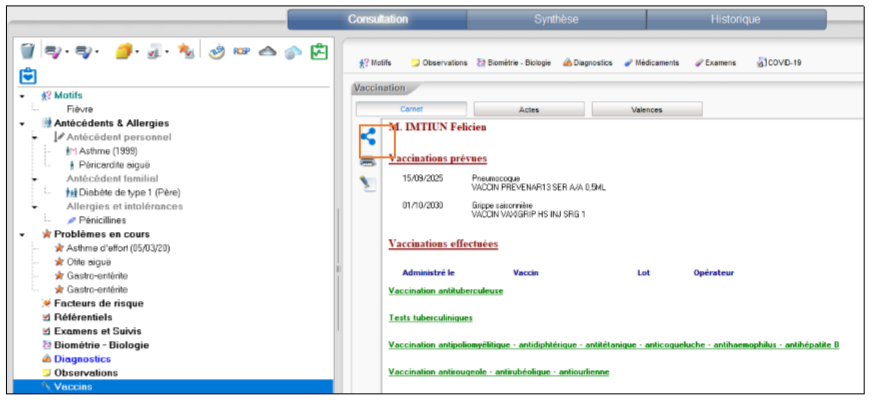This screenshot has width=874, height=402.
Task: Collapse the Antécédents & Allergies node
Action: click(22, 123)
